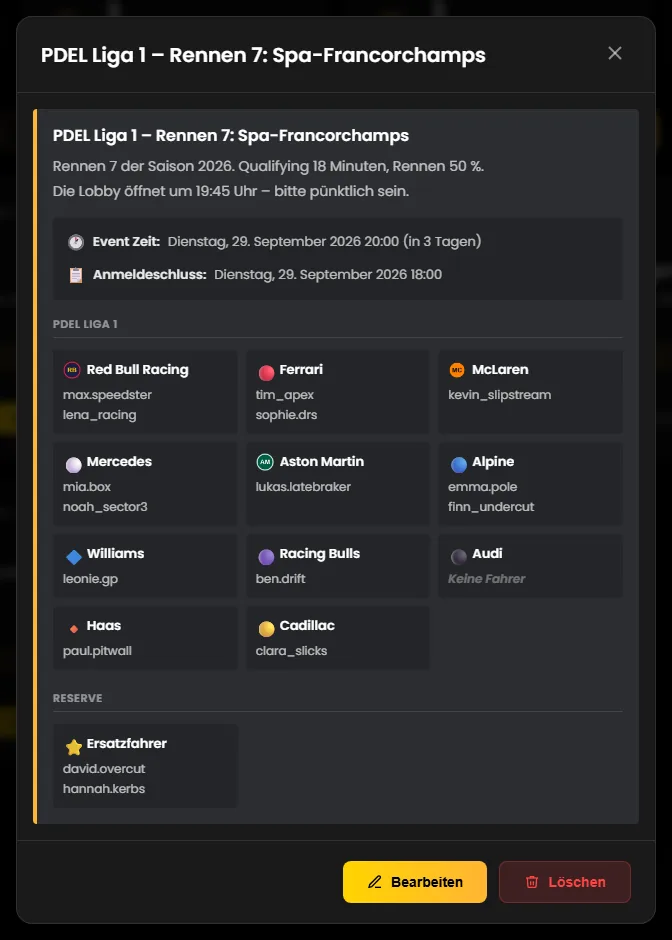Click the red Löschen delete button
The width and height of the screenshot is (672, 940).
[x=565, y=882]
